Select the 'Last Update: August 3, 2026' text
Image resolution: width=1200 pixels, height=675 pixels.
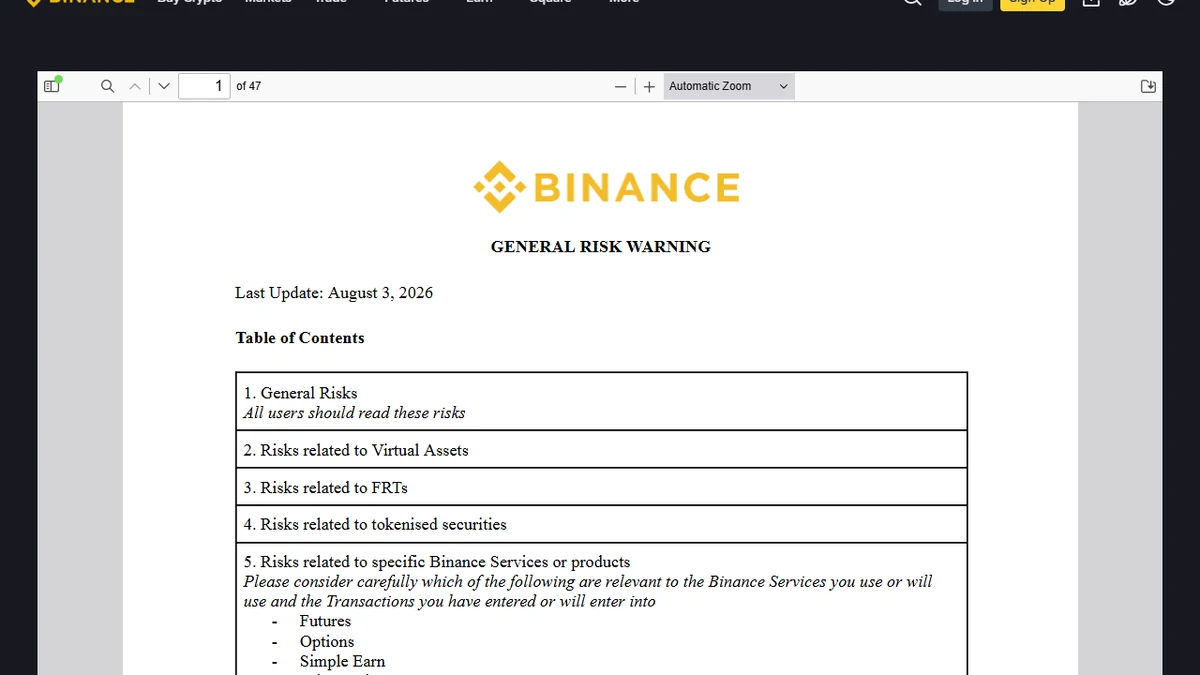point(334,293)
